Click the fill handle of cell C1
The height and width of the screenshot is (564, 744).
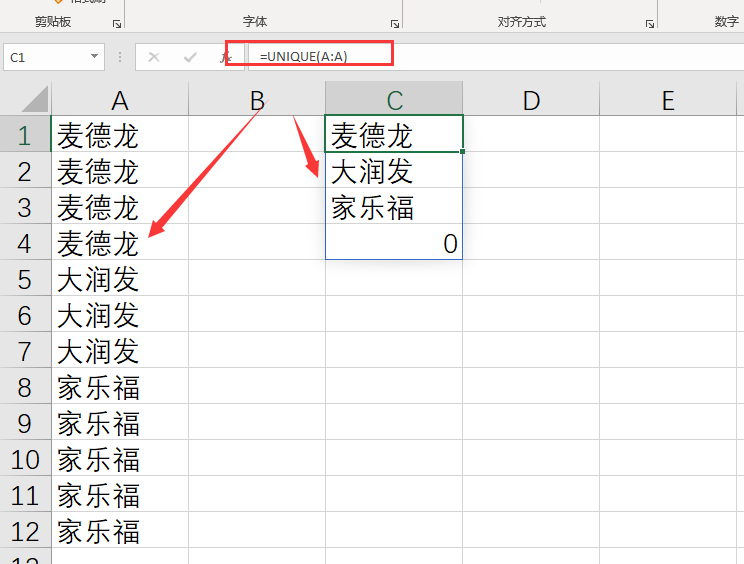463,151
